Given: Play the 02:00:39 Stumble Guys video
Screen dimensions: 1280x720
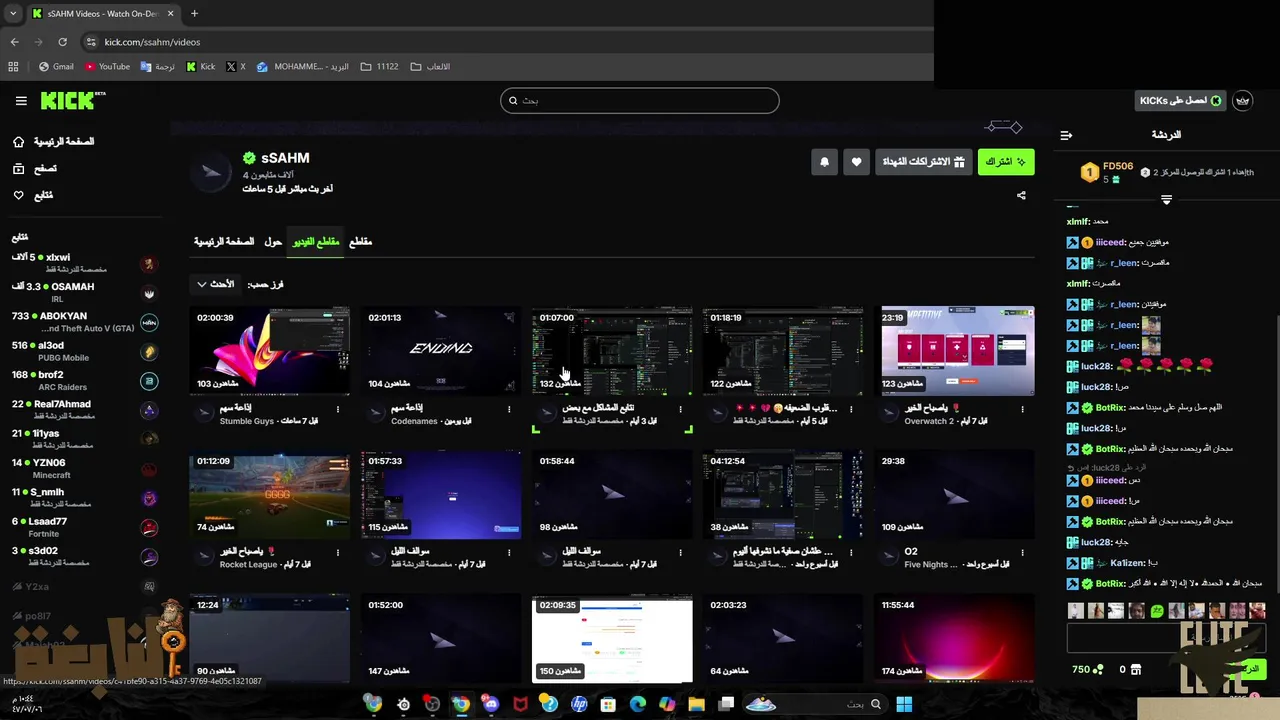Looking at the screenshot, I should (270, 351).
